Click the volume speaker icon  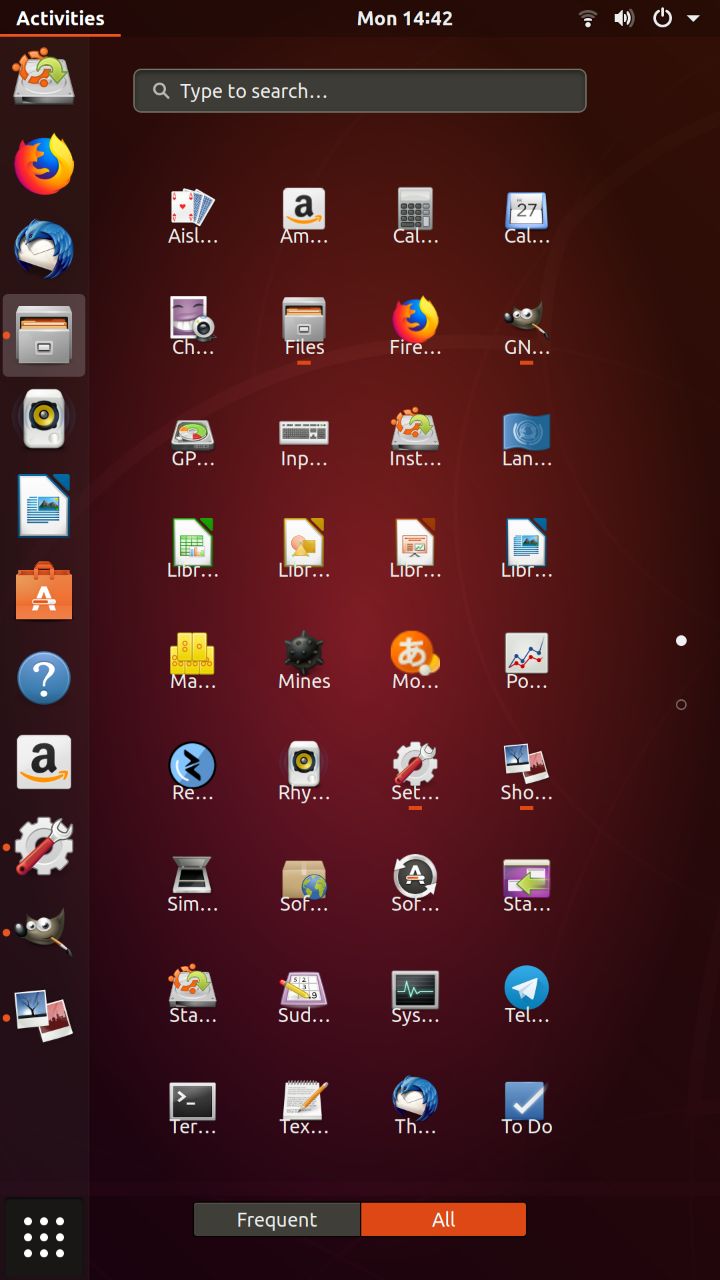point(624,18)
